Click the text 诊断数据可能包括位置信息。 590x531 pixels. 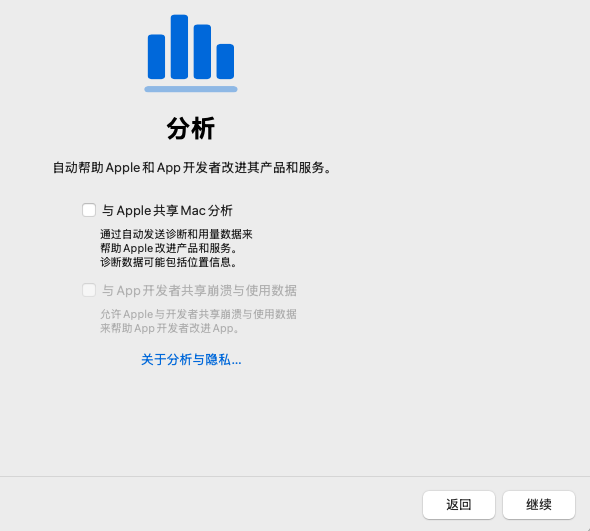point(169,262)
